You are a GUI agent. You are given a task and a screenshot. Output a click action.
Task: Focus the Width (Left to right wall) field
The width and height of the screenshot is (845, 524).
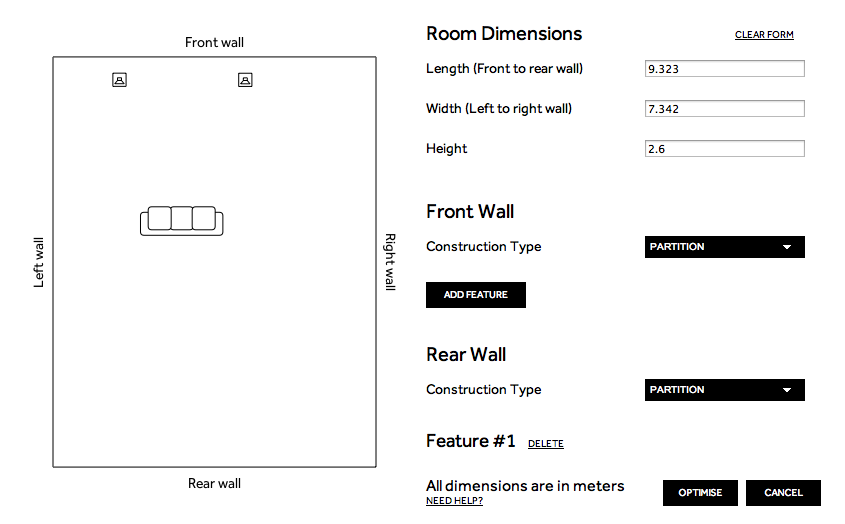tap(724, 109)
